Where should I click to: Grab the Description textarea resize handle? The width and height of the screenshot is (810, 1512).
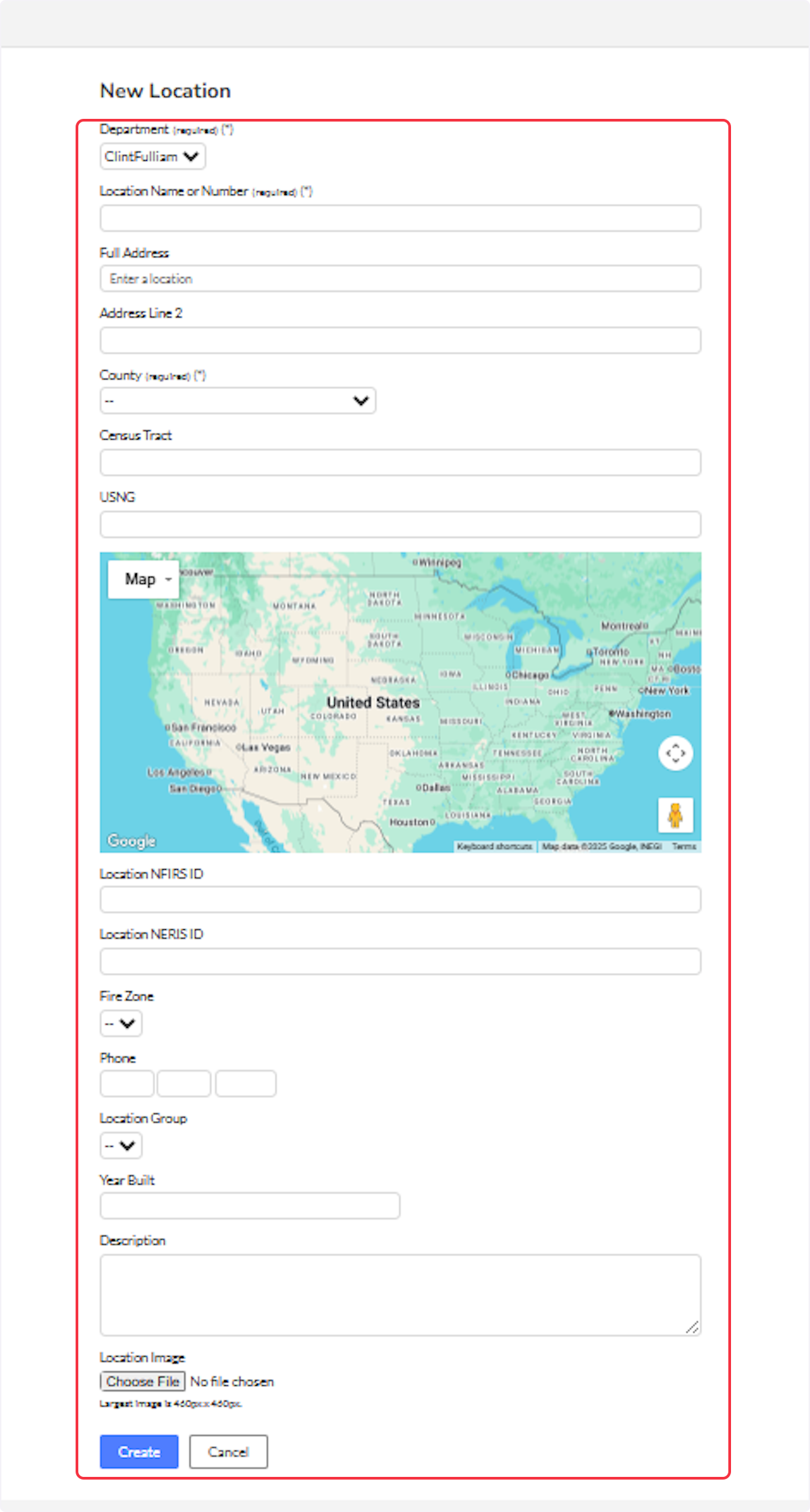click(x=693, y=1328)
